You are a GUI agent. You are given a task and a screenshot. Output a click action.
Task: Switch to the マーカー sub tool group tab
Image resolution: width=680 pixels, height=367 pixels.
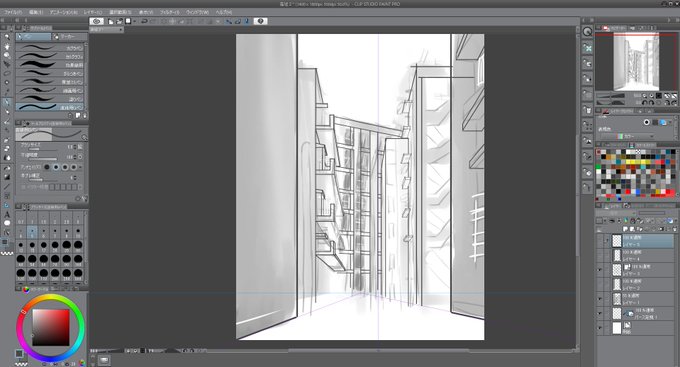tap(69, 37)
